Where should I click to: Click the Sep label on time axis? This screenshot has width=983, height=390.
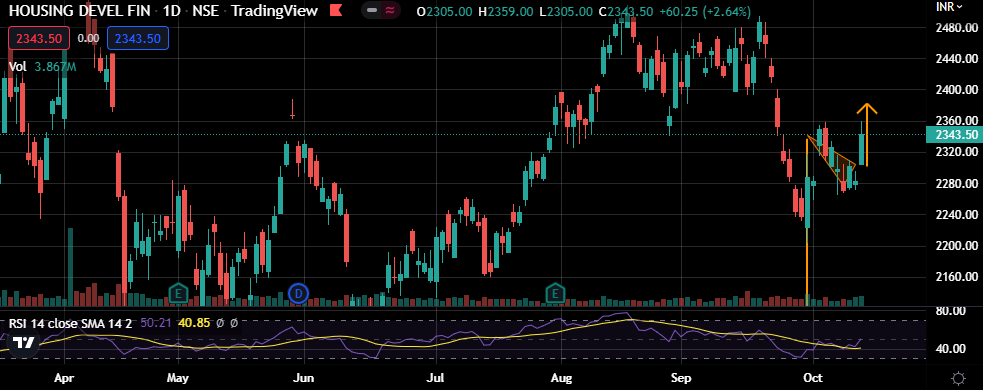pyautogui.click(x=681, y=379)
